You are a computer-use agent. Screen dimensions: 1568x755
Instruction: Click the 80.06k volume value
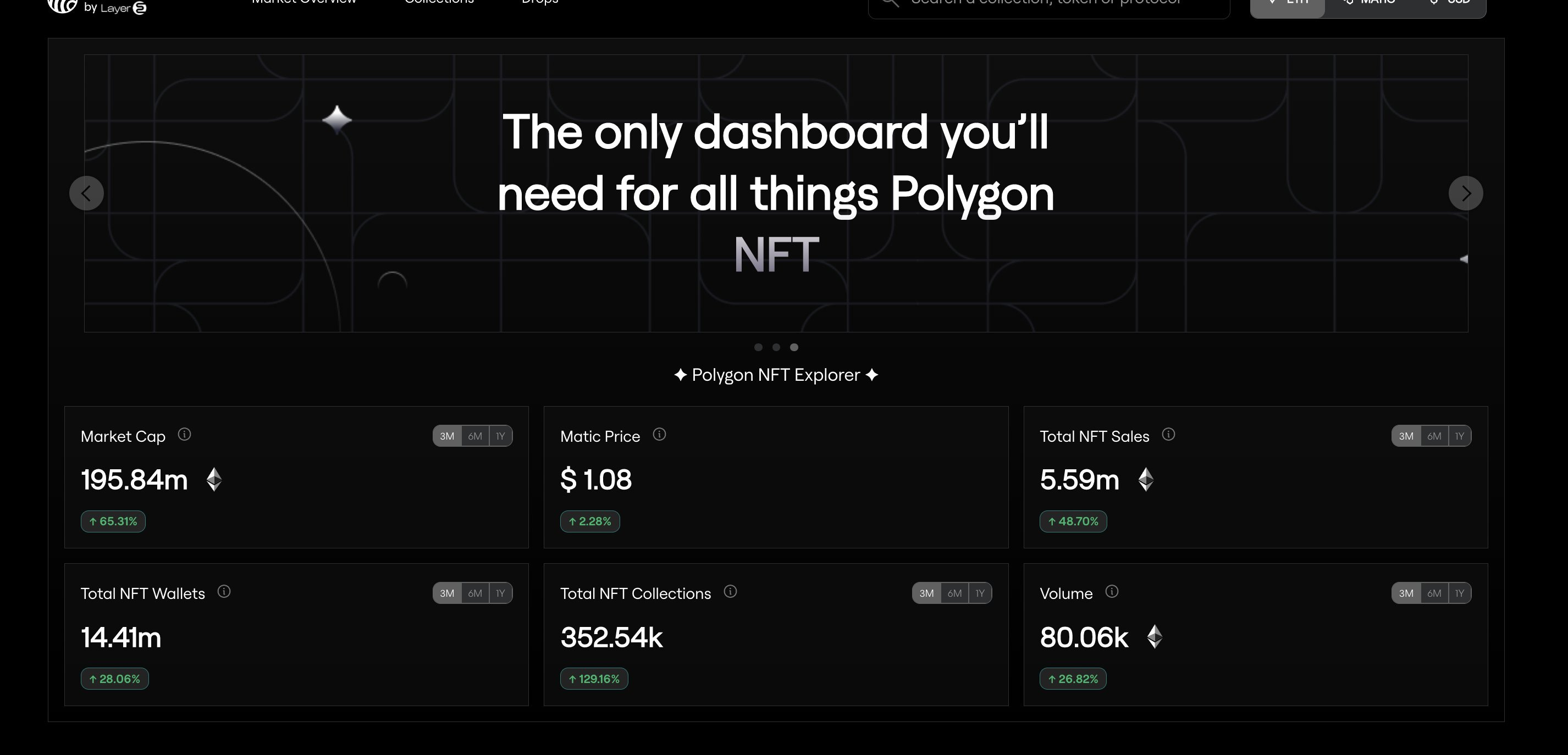[x=1084, y=637]
